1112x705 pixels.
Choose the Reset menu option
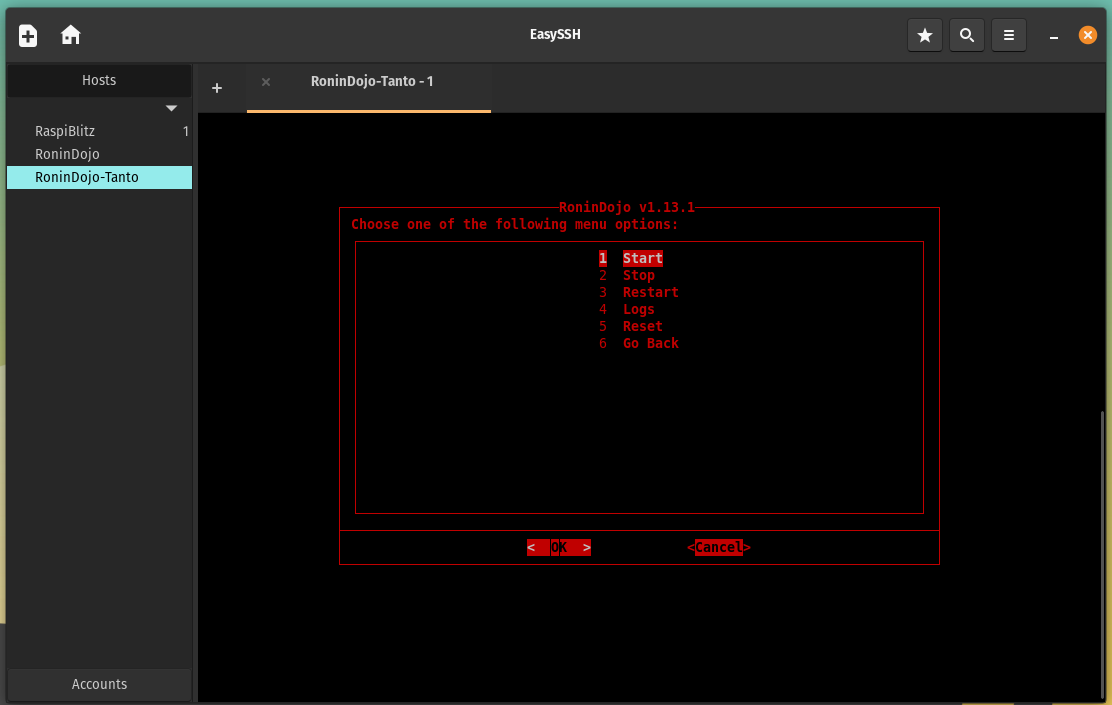pos(643,326)
